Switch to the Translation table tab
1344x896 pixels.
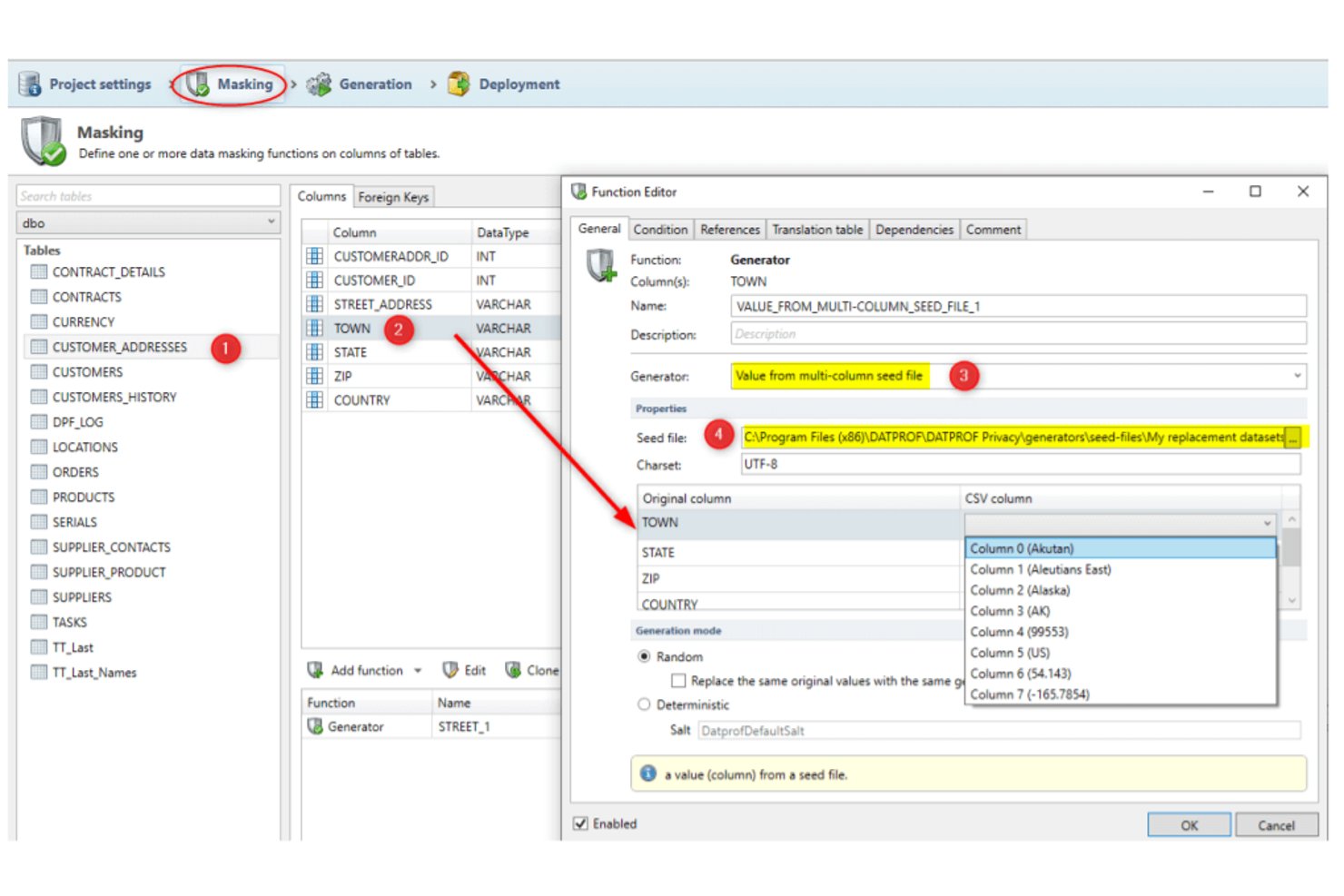tap(817, 230)
